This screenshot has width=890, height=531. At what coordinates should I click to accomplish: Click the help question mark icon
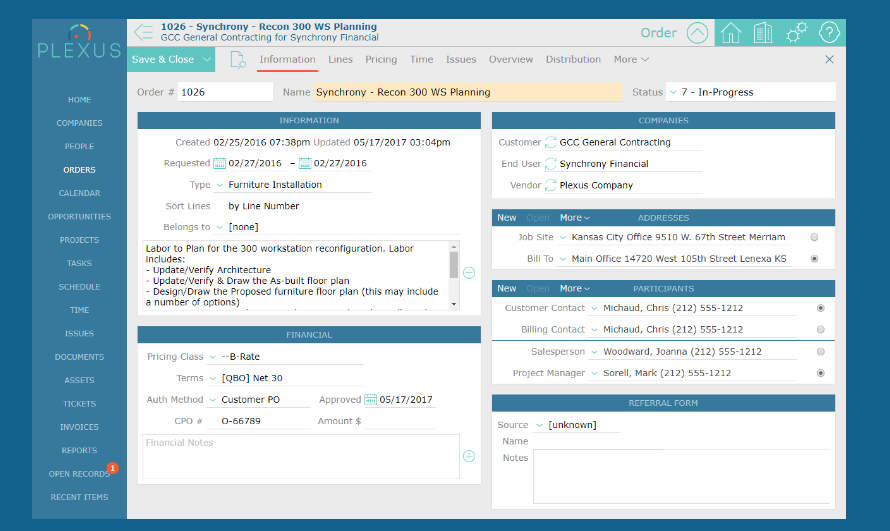(x=829, y=33)
